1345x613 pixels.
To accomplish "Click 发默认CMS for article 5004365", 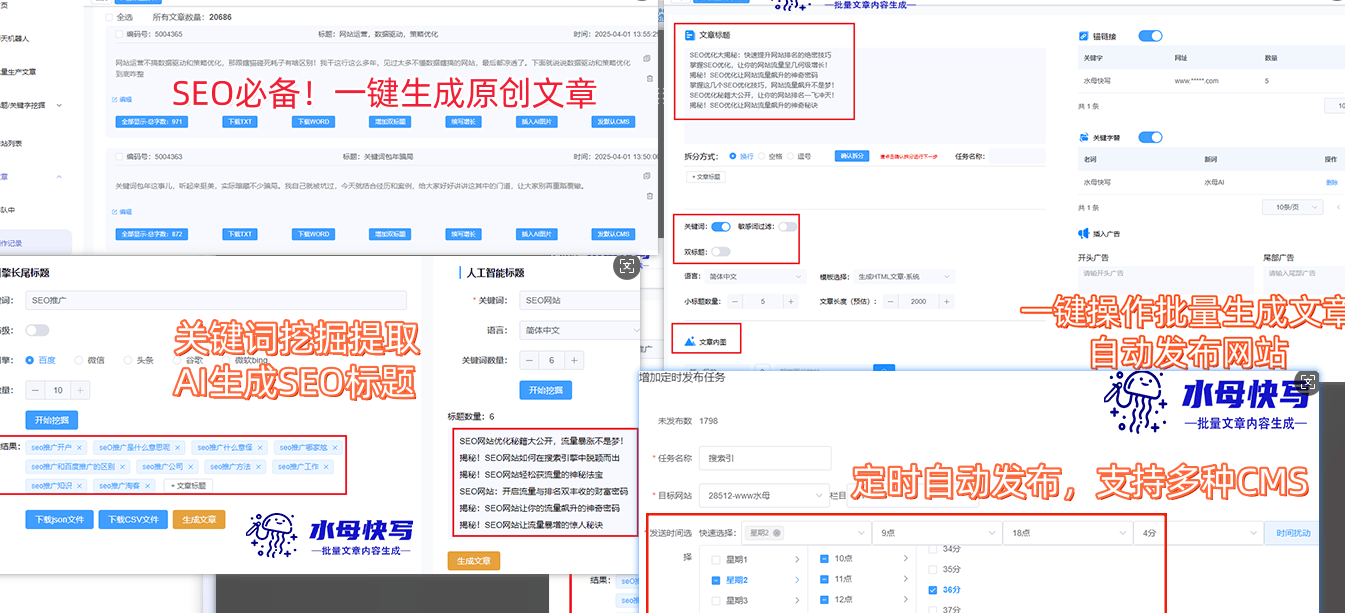I will (614, 122).
